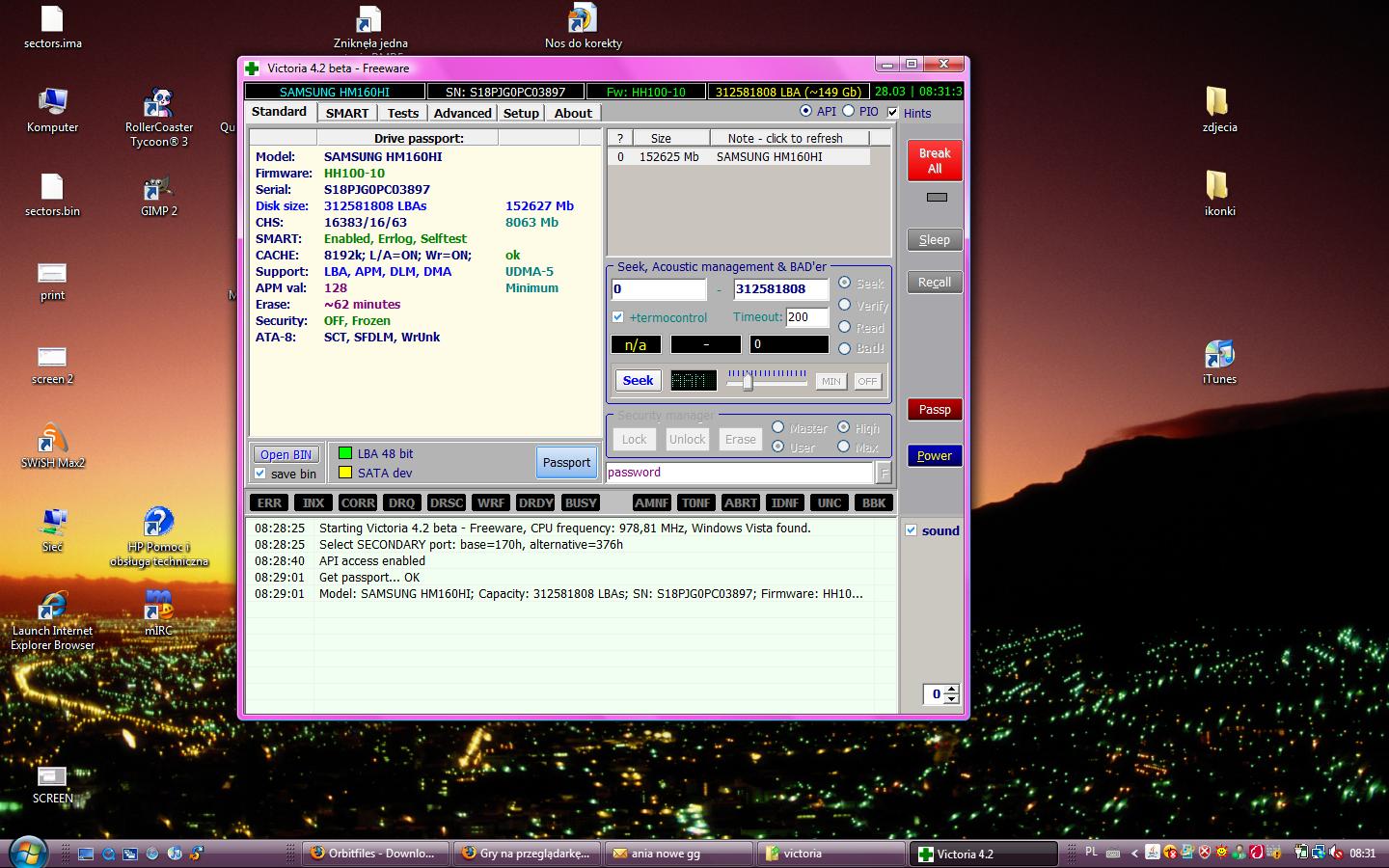
Task: Open the ikonki folder
Action: (x=1219, y=194)
